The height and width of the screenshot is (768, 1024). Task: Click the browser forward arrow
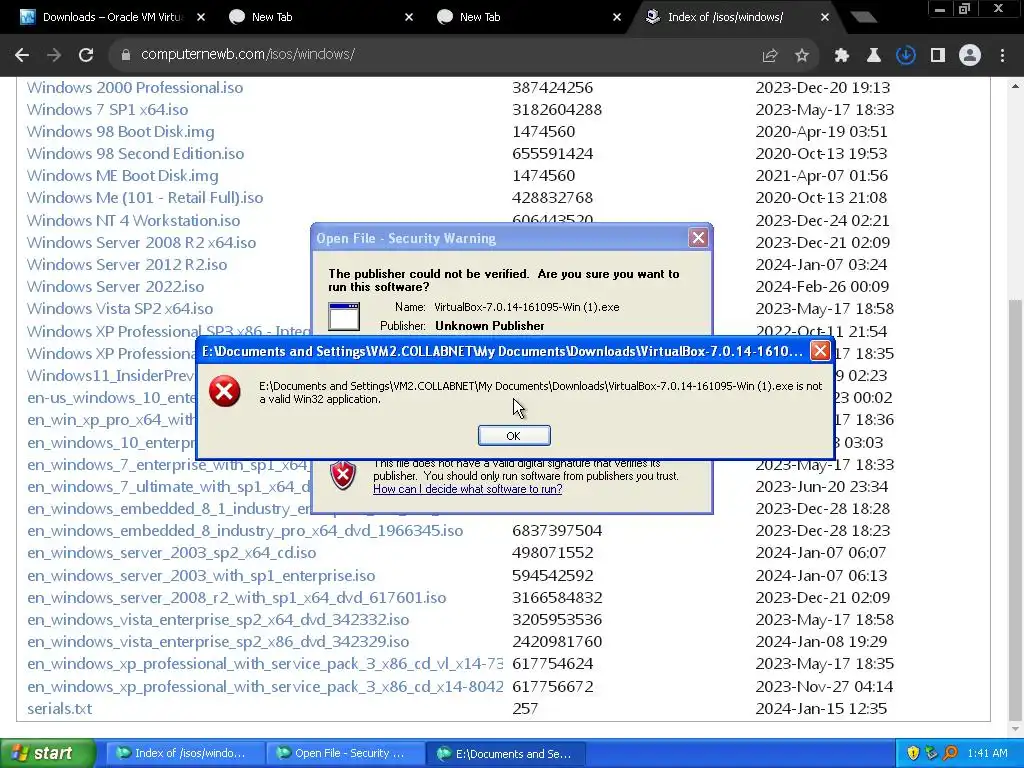pos(54,55)
